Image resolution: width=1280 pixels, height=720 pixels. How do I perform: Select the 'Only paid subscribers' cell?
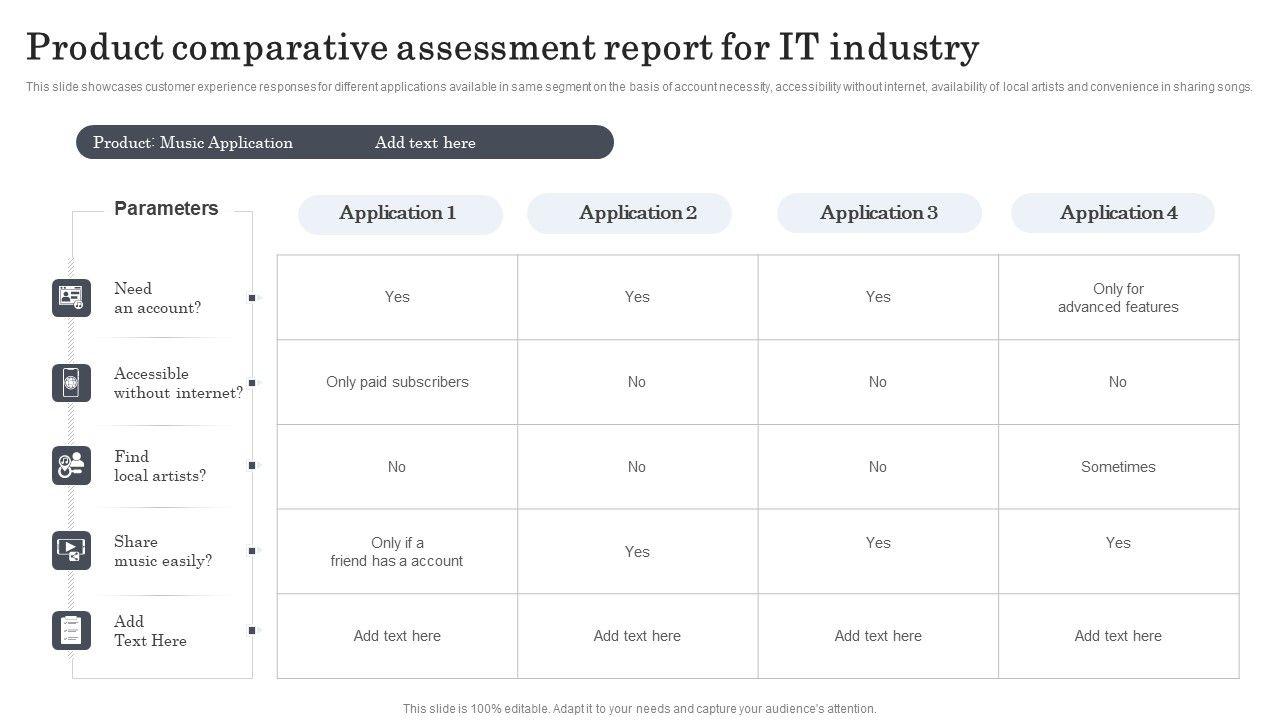(x=397, y=382)
